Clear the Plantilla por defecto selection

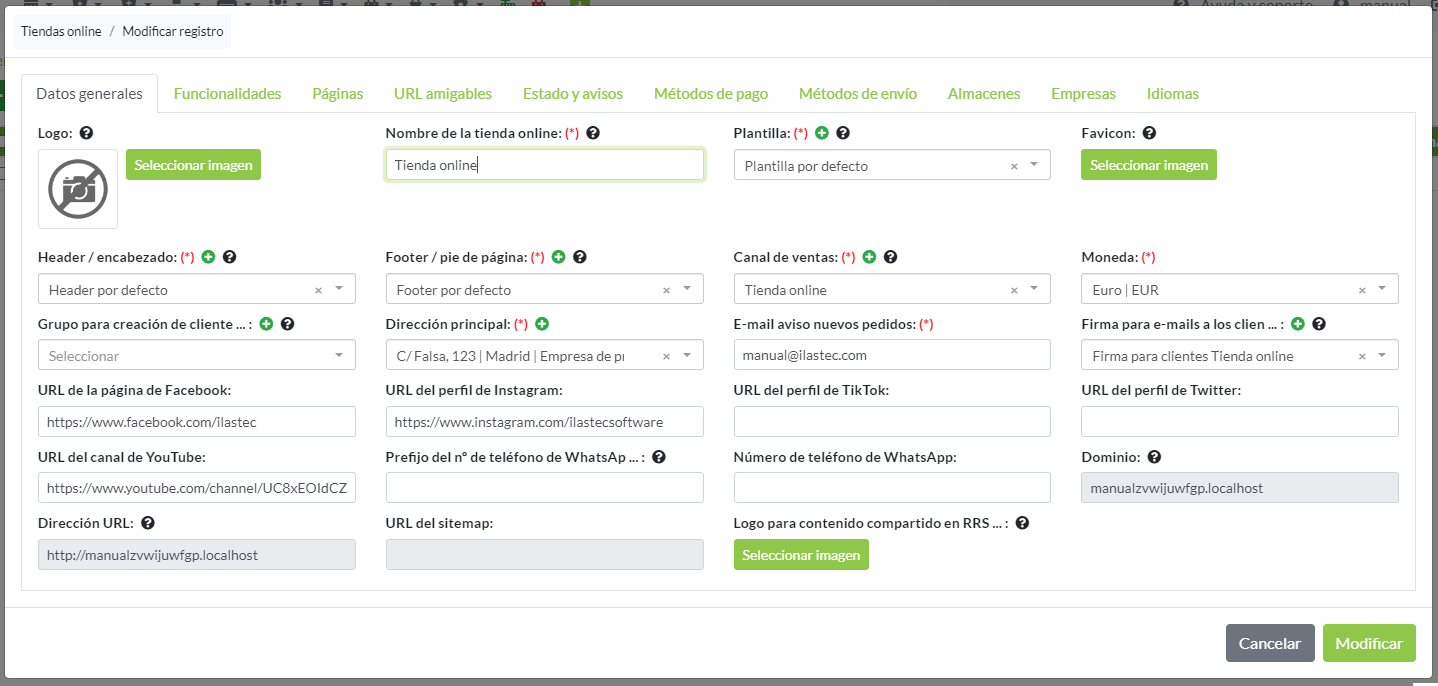point(1014,166)
